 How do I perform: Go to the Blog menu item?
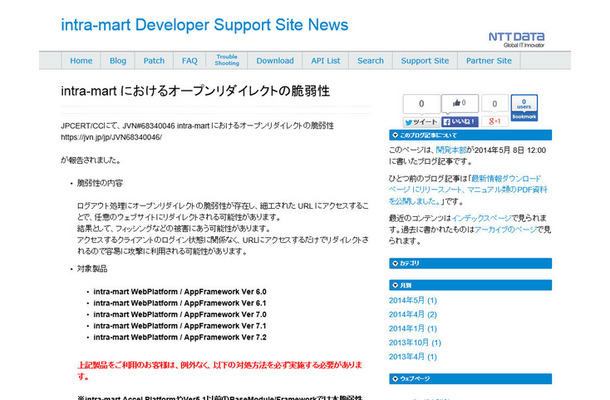[x=117, y=61]
